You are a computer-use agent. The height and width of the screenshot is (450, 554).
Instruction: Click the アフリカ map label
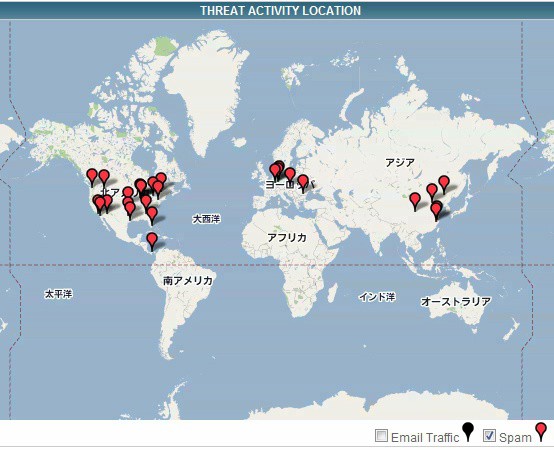(x=287, y=237)
